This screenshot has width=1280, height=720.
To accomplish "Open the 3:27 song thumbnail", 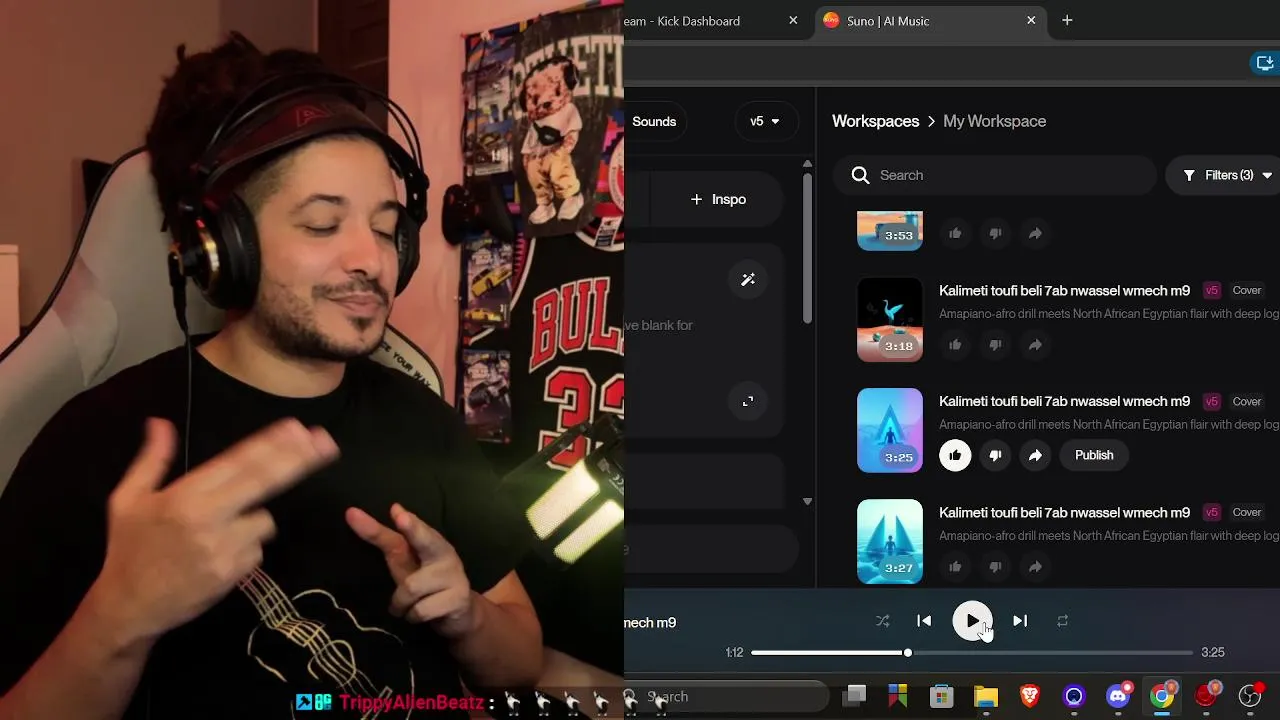I will [890, 541].
